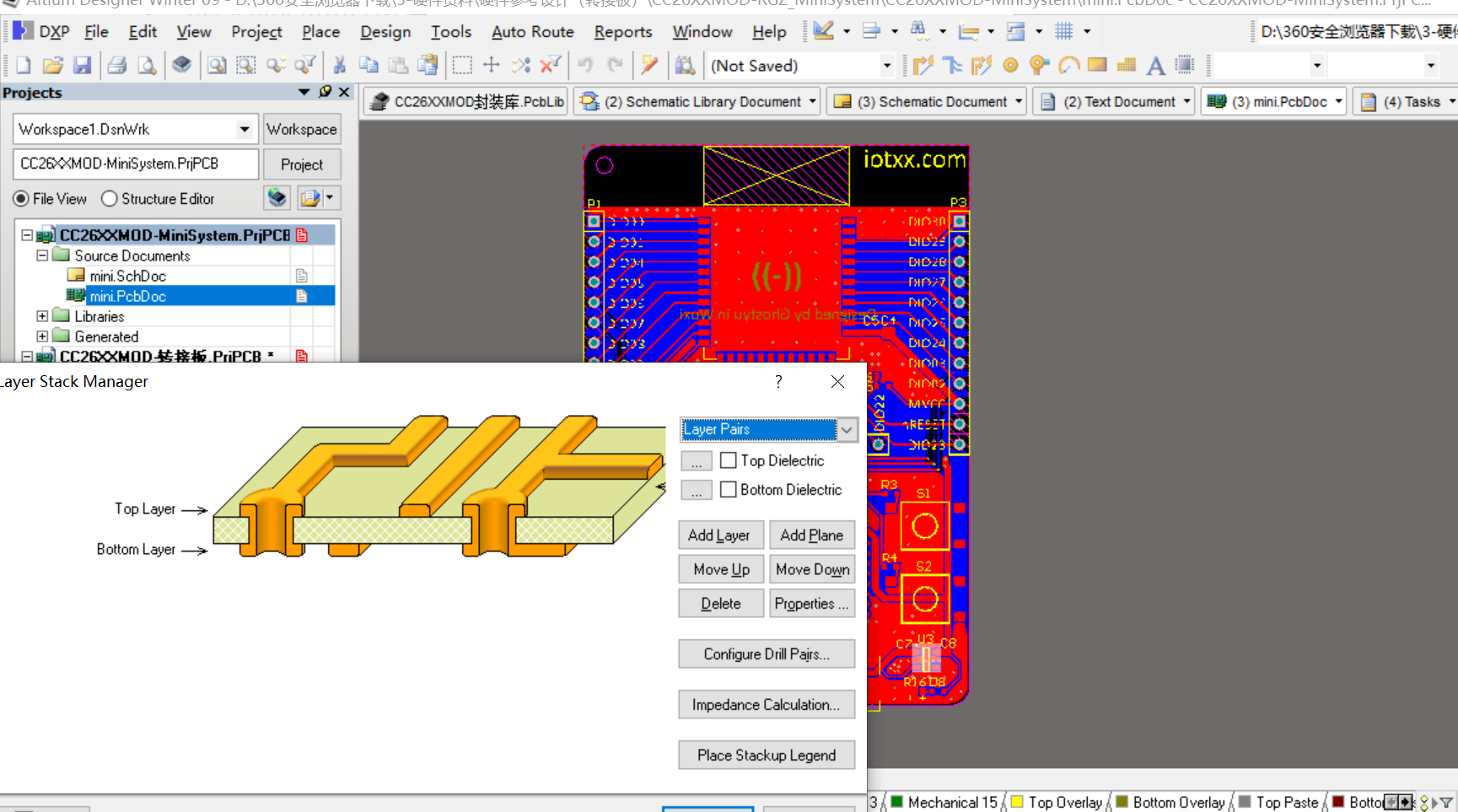Screen dimensions: 1458x812
Task: Select the Place Via tool
Action: click(1039, 65)
